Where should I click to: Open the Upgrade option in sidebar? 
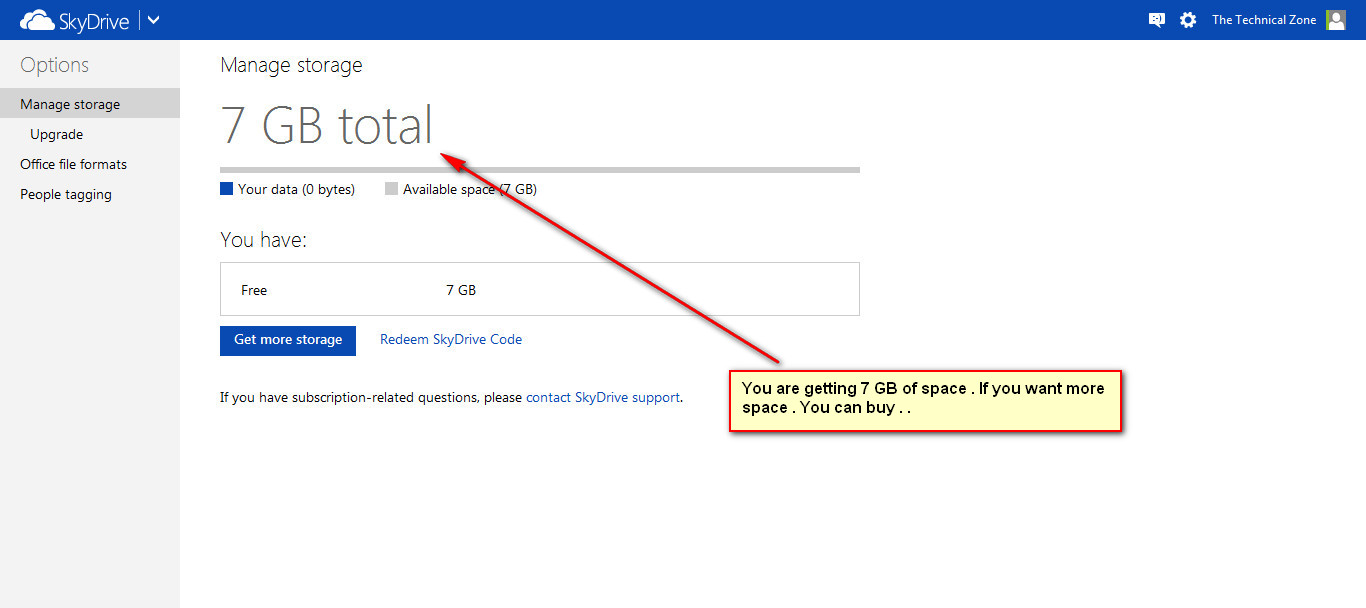tap(57, 134)
